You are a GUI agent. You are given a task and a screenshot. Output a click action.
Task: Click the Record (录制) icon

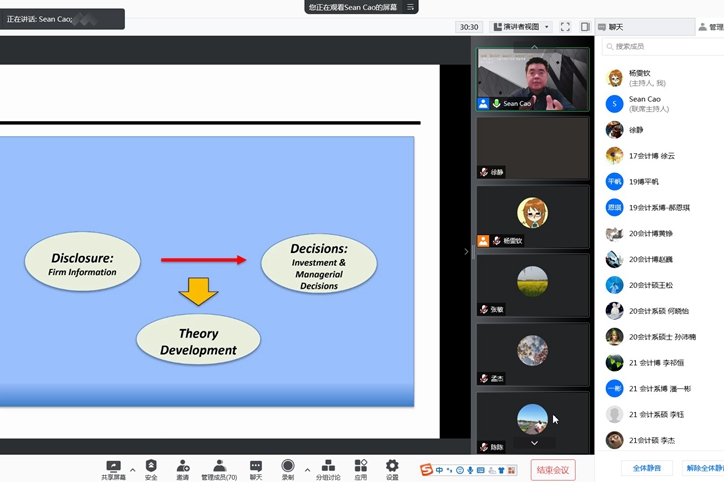click(288, 467)
